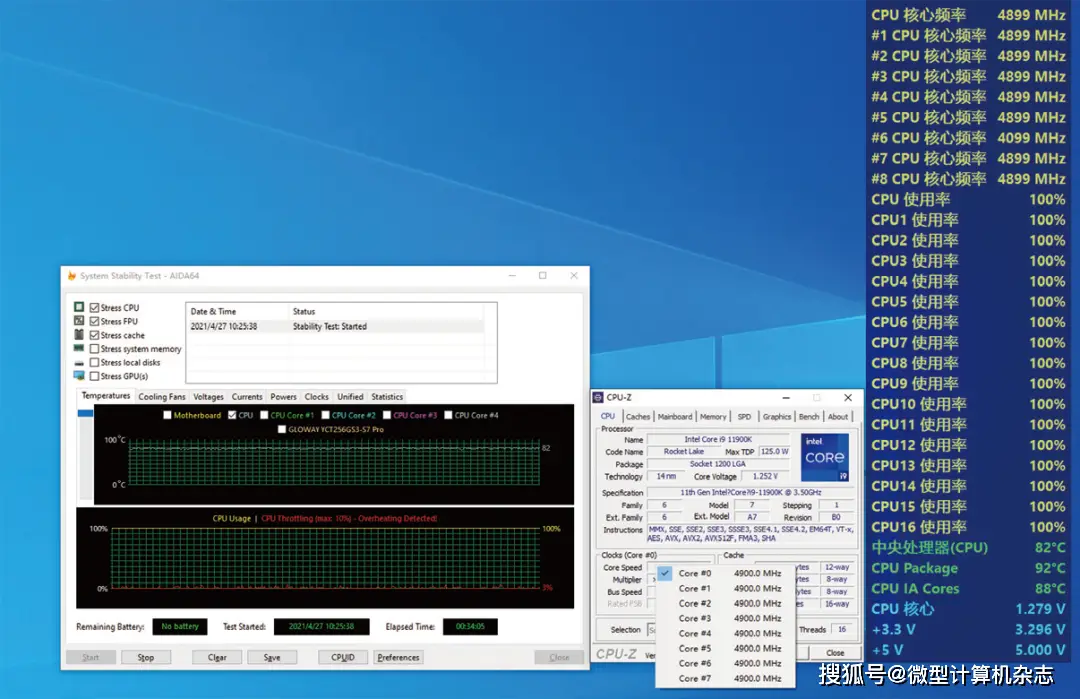Select Core #5 in the clocks popup menu
Viewport: 1080px width, 699px height.
pos(725,649)
